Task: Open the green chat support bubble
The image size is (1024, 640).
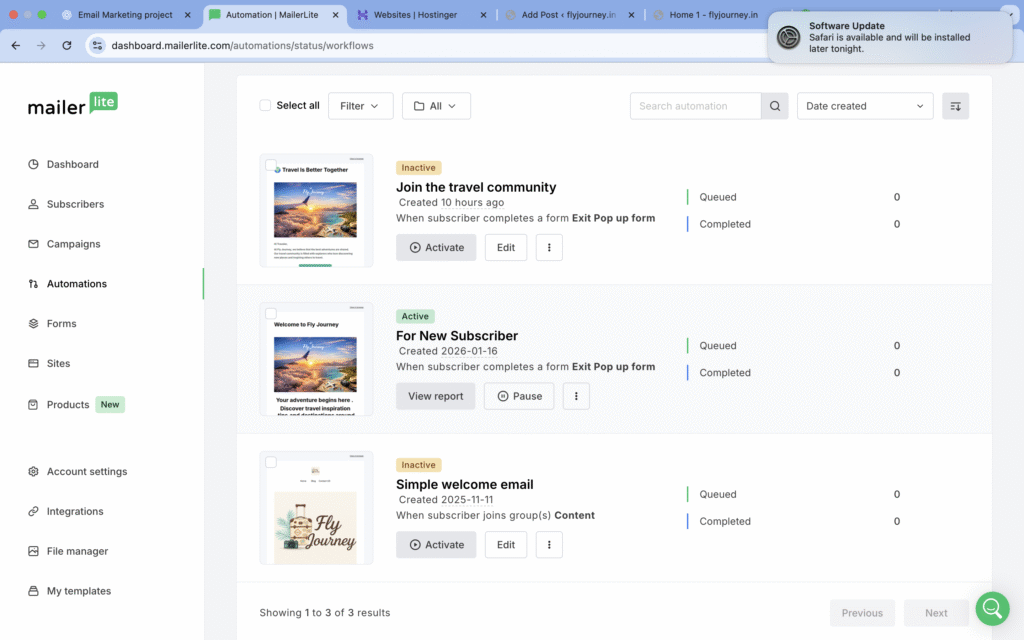Action: (x=992, y=608)
